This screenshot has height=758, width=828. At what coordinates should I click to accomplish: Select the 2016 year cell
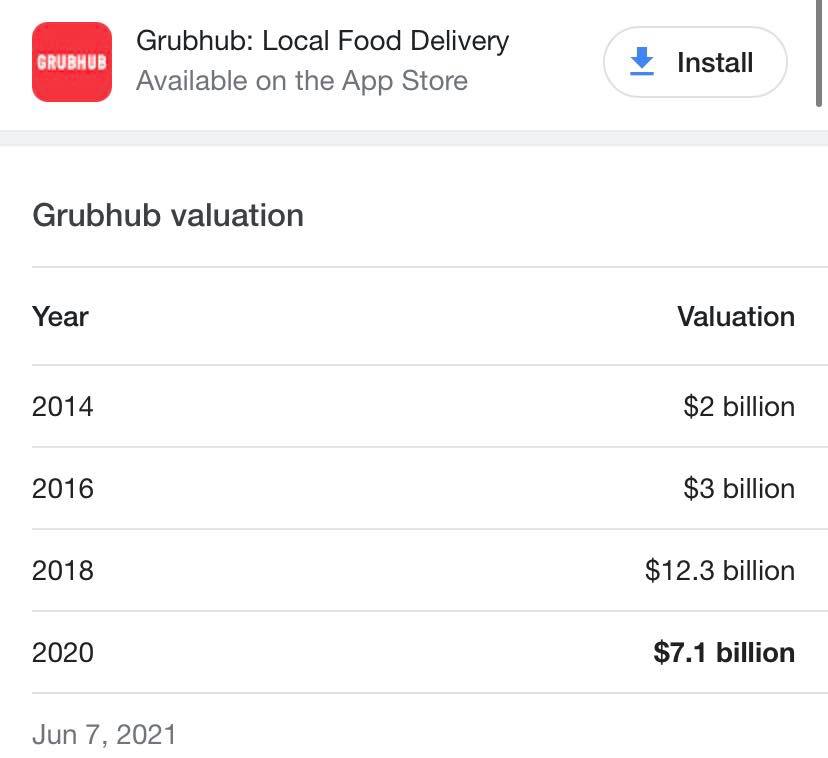(62, 489)
